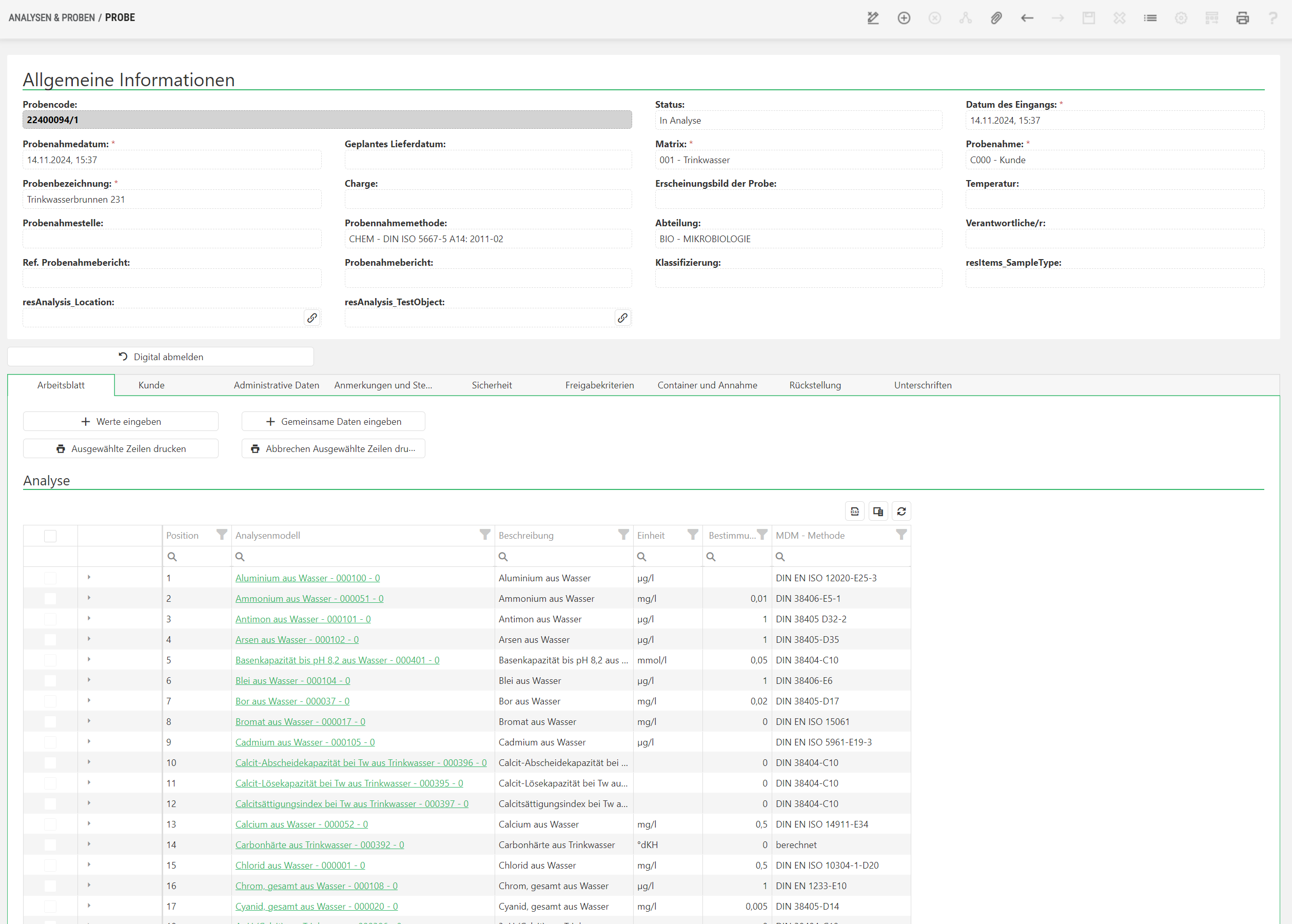
Task: Open the Freigabekriterien tab
Action: (599, 385)
